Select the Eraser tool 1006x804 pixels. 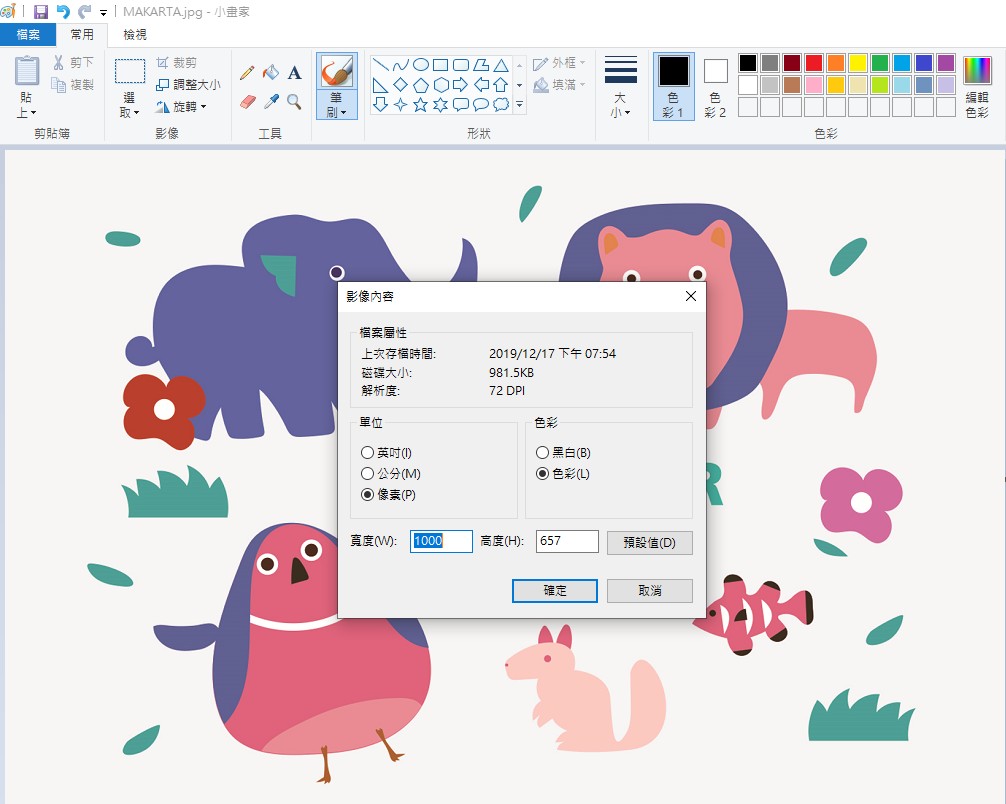pyautogui.click(x=248, y=102)
